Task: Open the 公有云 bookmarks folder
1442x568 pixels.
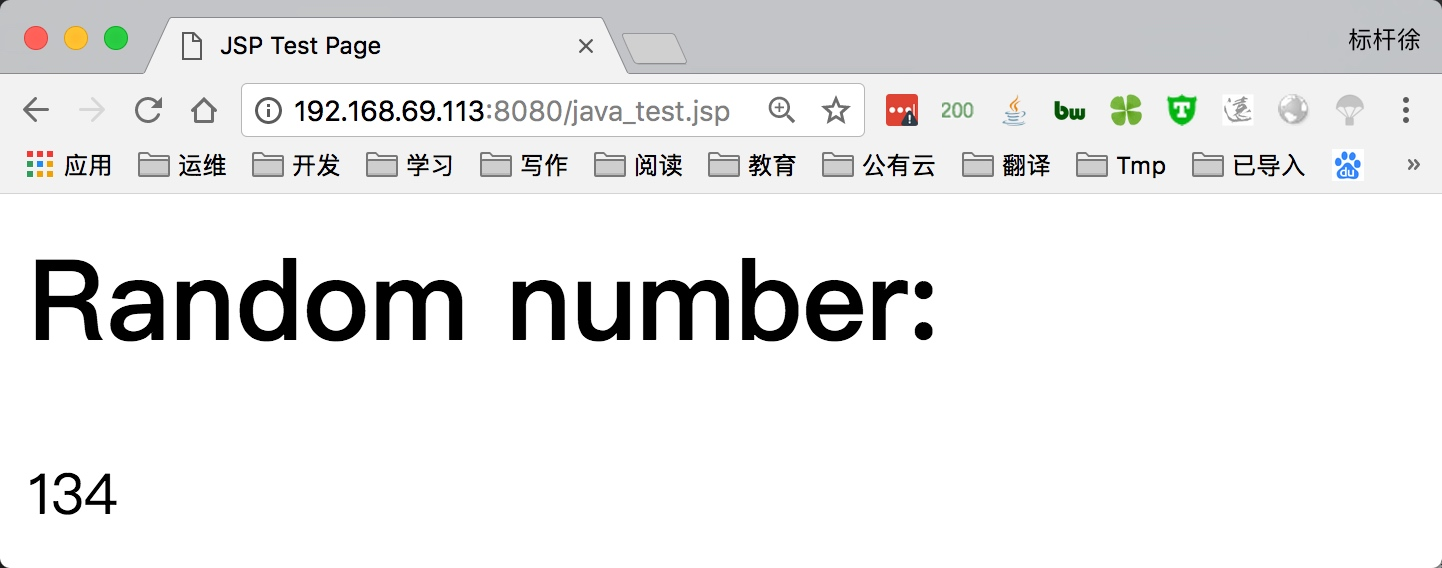Action: (878, 165)
